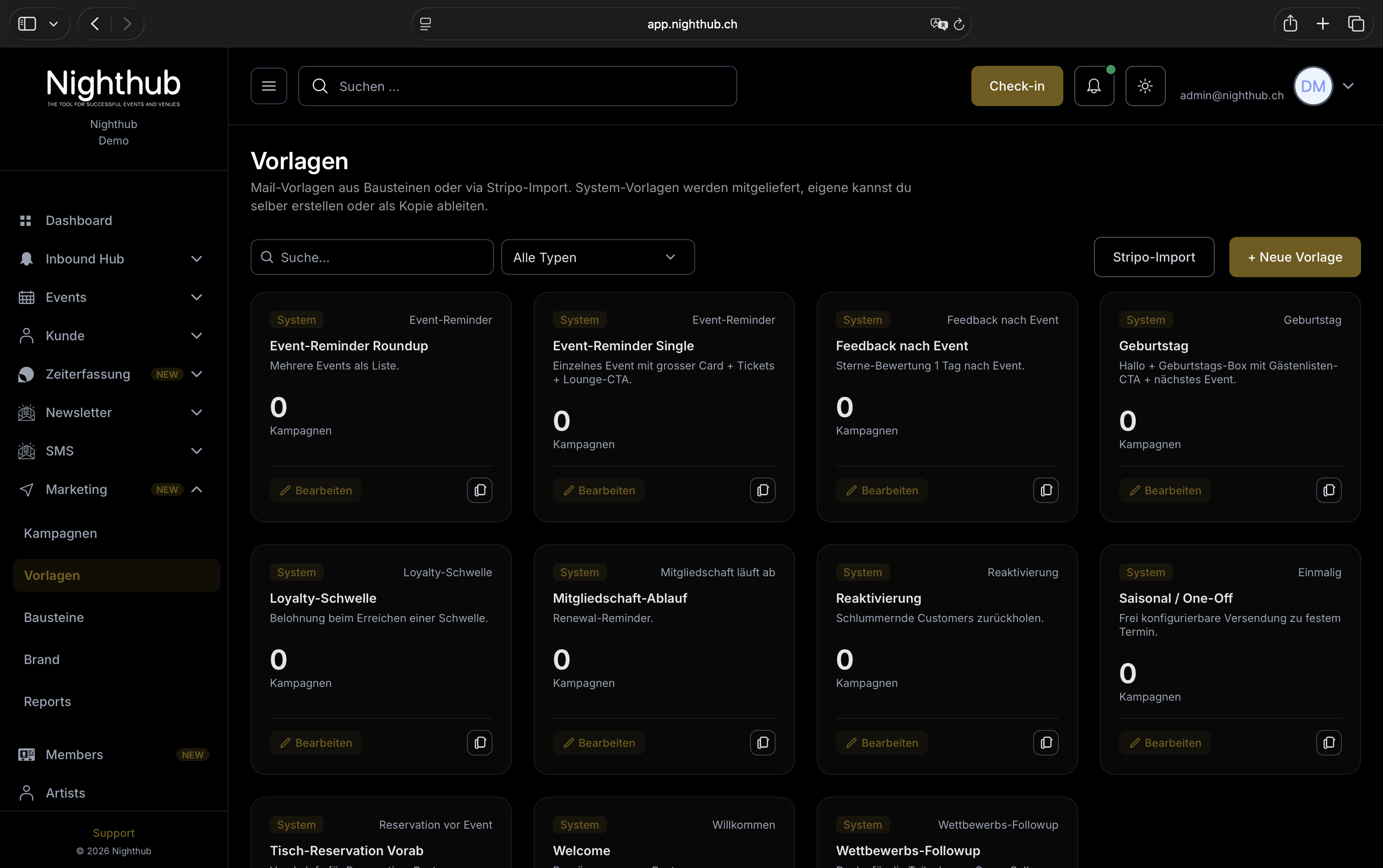The image size is (1383, 868).
Task: Edit the Event-Reminder Roundup template
Action: [316, 490]
